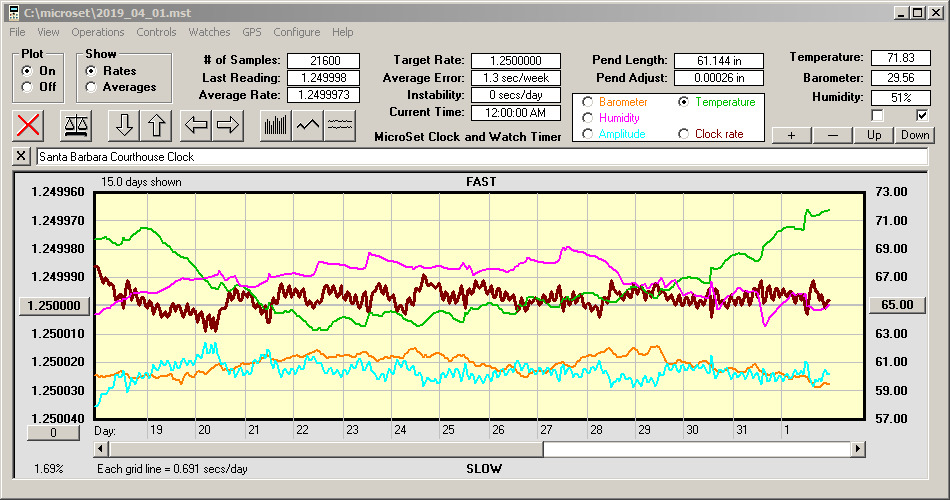Select the Humidity trace radio button
This screenshot has width=950, height=500.
pos(587,118)
